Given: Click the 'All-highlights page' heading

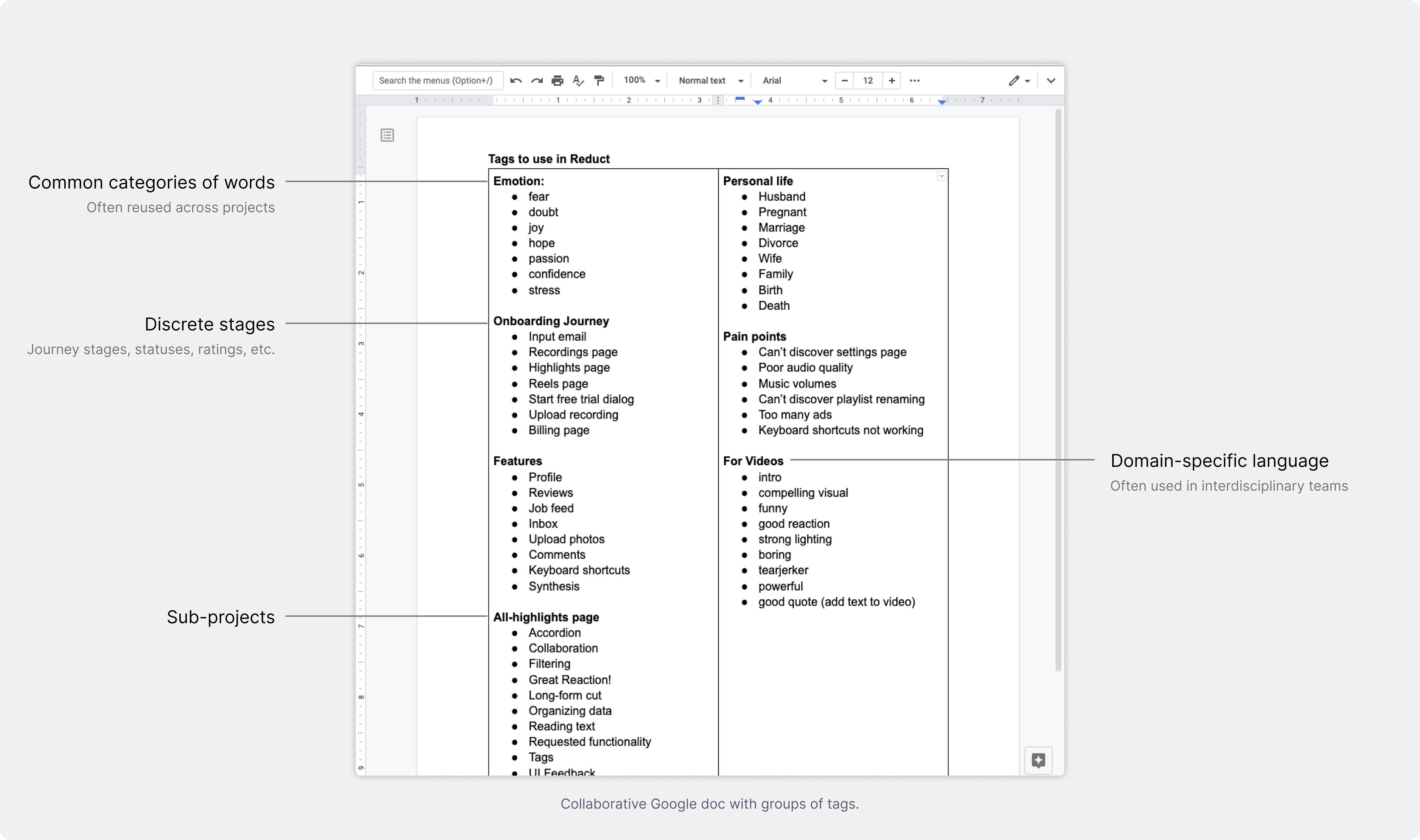Looking at the screenshot, I should tap(545, 617).
